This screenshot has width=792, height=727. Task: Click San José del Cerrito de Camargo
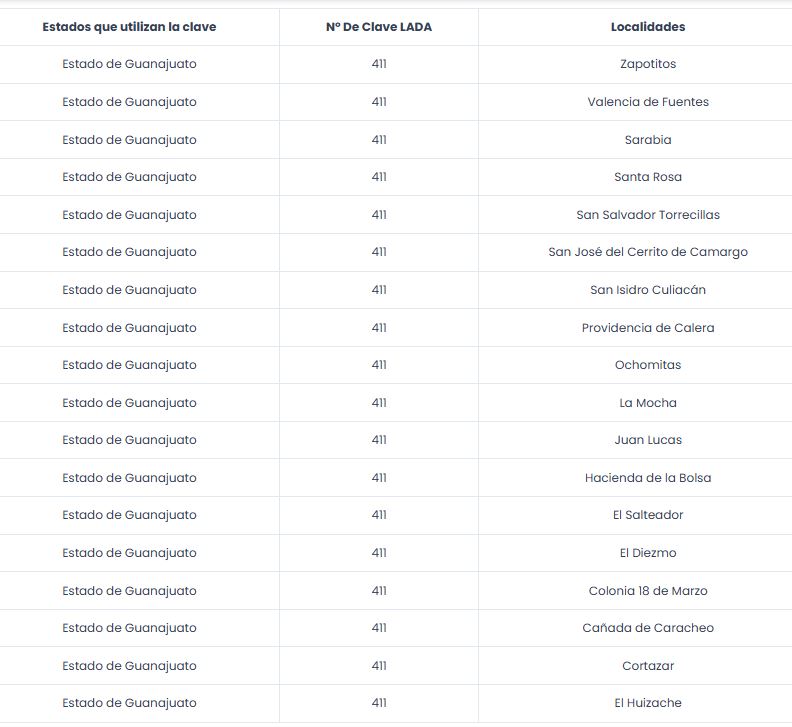point(648,252)
